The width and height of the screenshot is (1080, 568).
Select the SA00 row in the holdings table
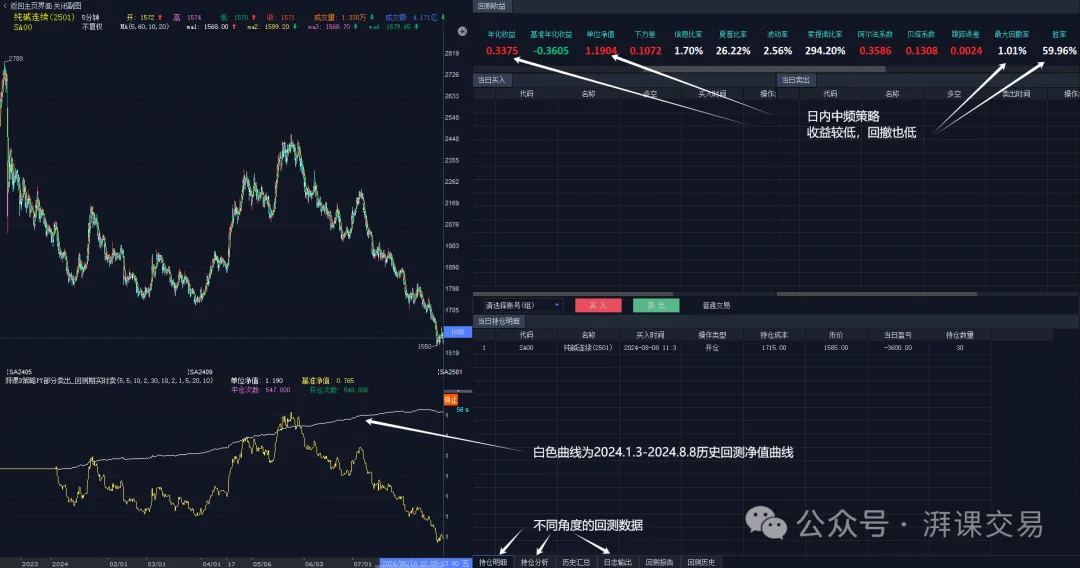tap(732, 348)
